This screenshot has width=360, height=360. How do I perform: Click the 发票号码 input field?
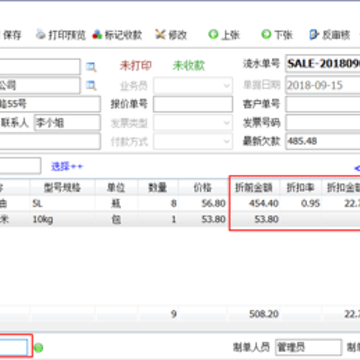[x=323, y=123]
